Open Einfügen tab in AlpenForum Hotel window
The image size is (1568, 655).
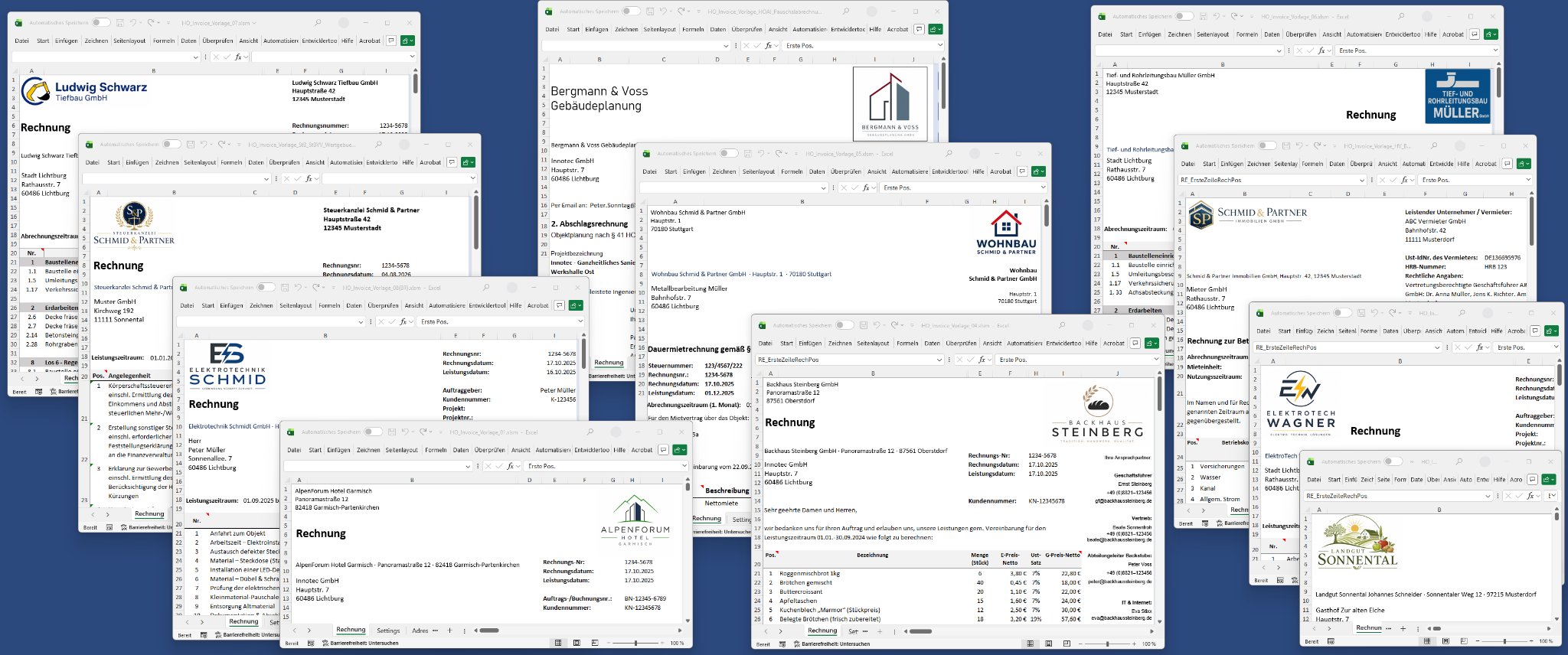point(338,450)
